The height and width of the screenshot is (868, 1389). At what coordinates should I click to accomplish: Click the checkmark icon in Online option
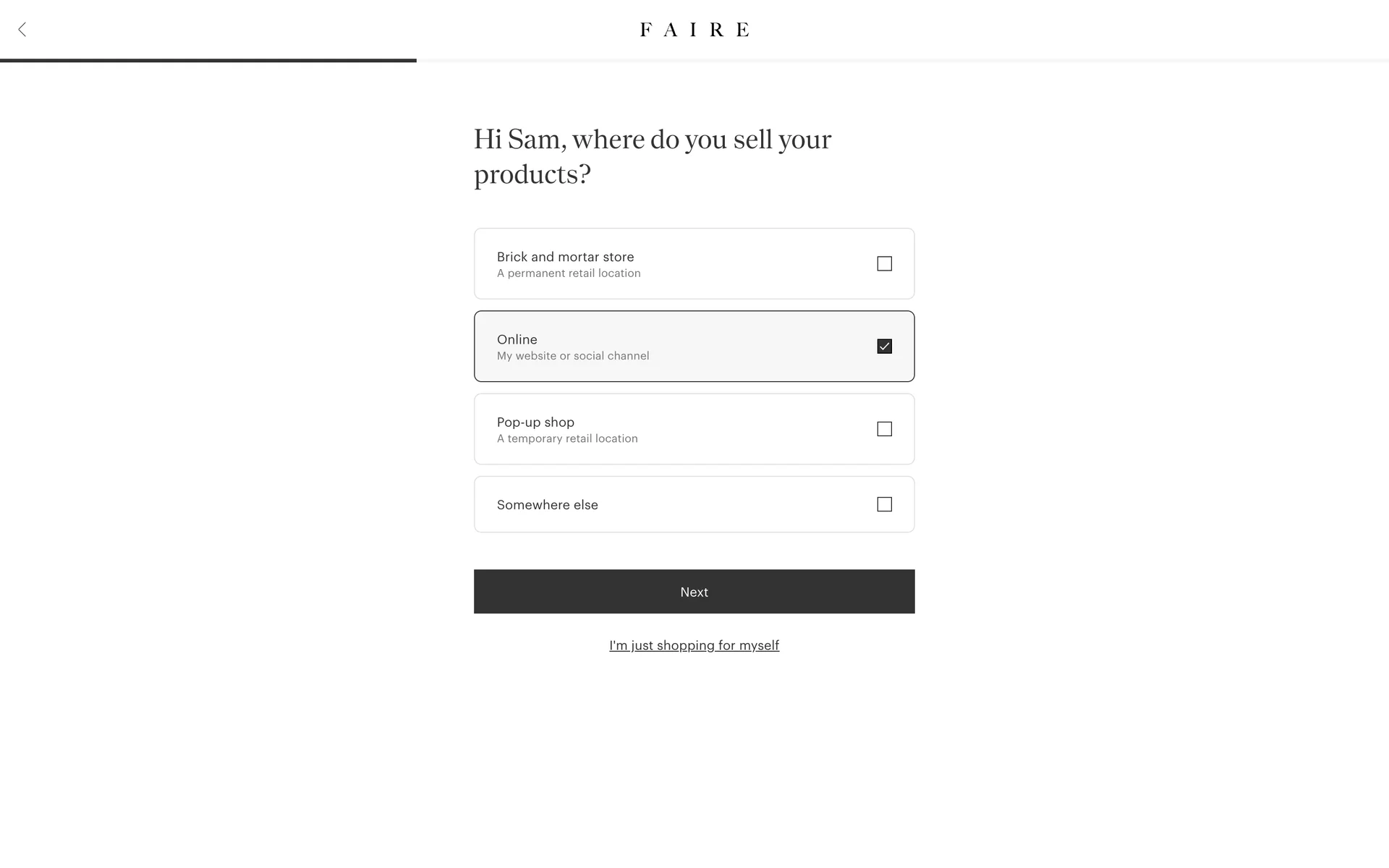click(x=884, y=346)
